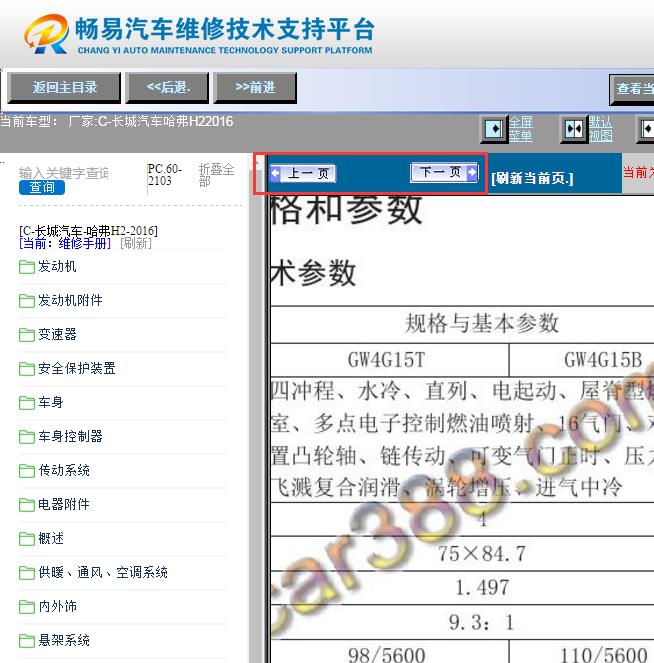Open the 车身 folder icon
The image size is (654, 663).
click(27, 403)
